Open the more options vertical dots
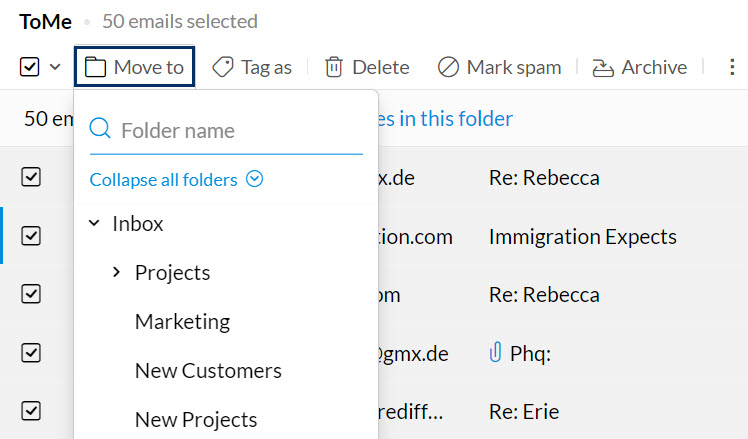This screenshot has height=439, width=748. click(733, 67)
